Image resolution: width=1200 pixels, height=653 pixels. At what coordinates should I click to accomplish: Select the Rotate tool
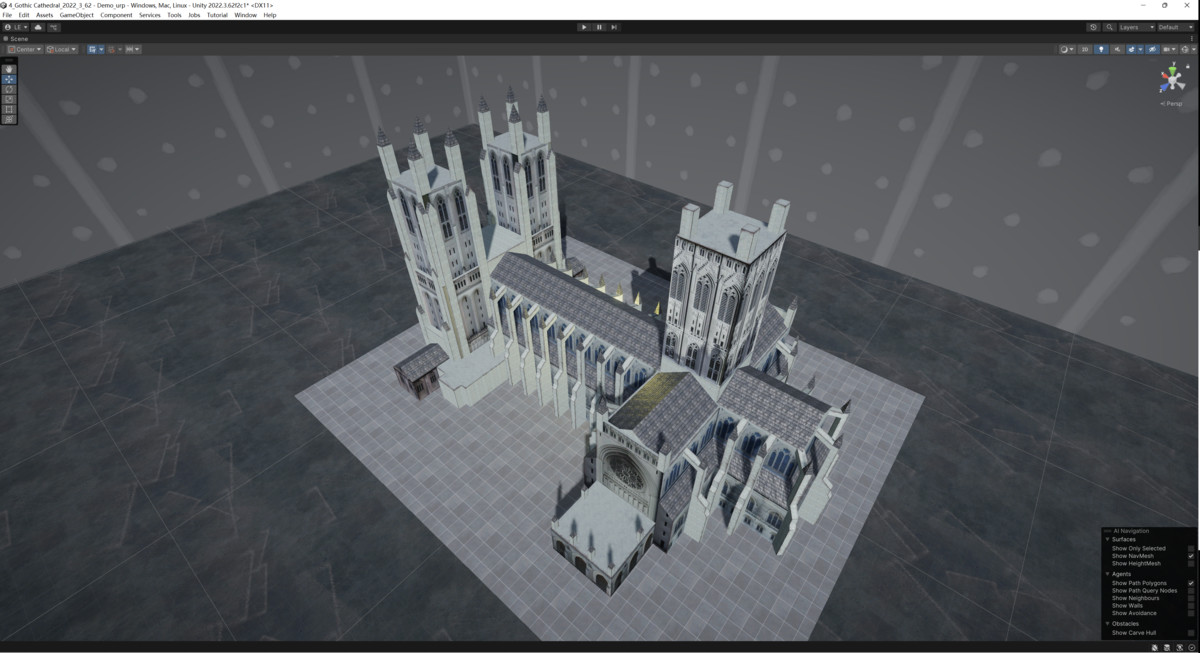(9, 89)
